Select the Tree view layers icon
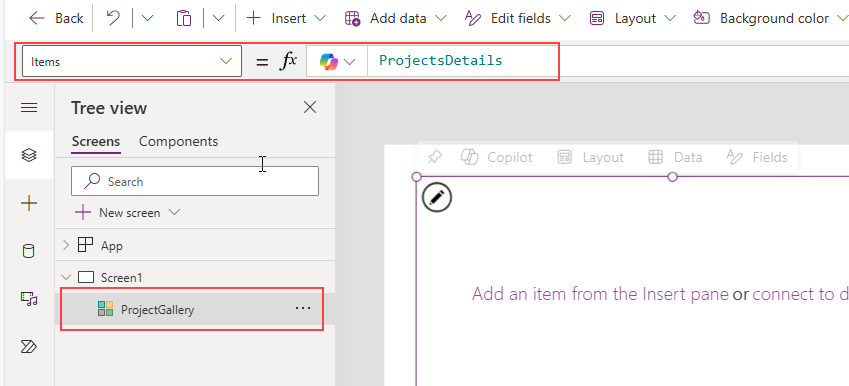This screenshot has width=849, height=386. [29, 155]
